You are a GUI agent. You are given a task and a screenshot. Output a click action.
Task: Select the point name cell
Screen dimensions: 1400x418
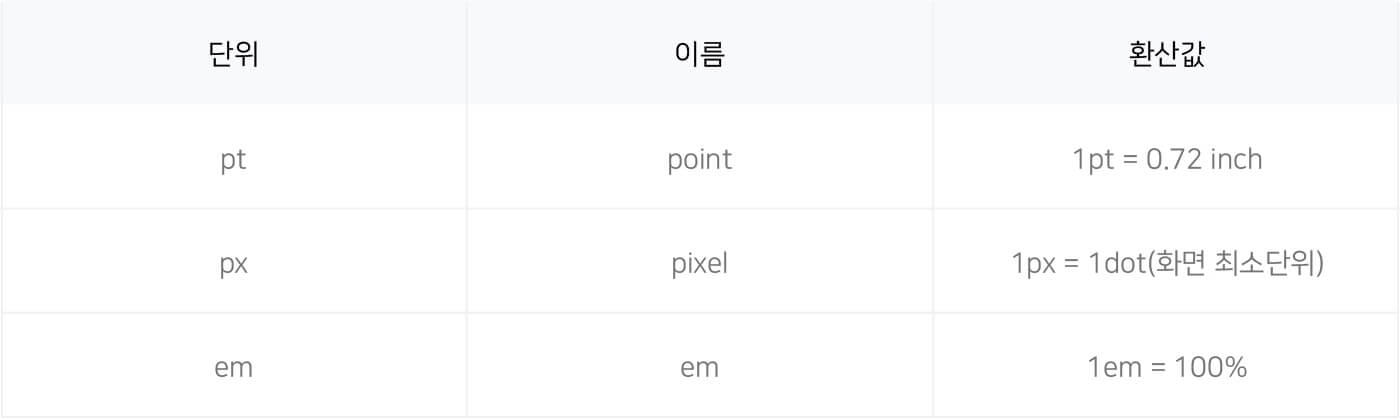point(699,158)
